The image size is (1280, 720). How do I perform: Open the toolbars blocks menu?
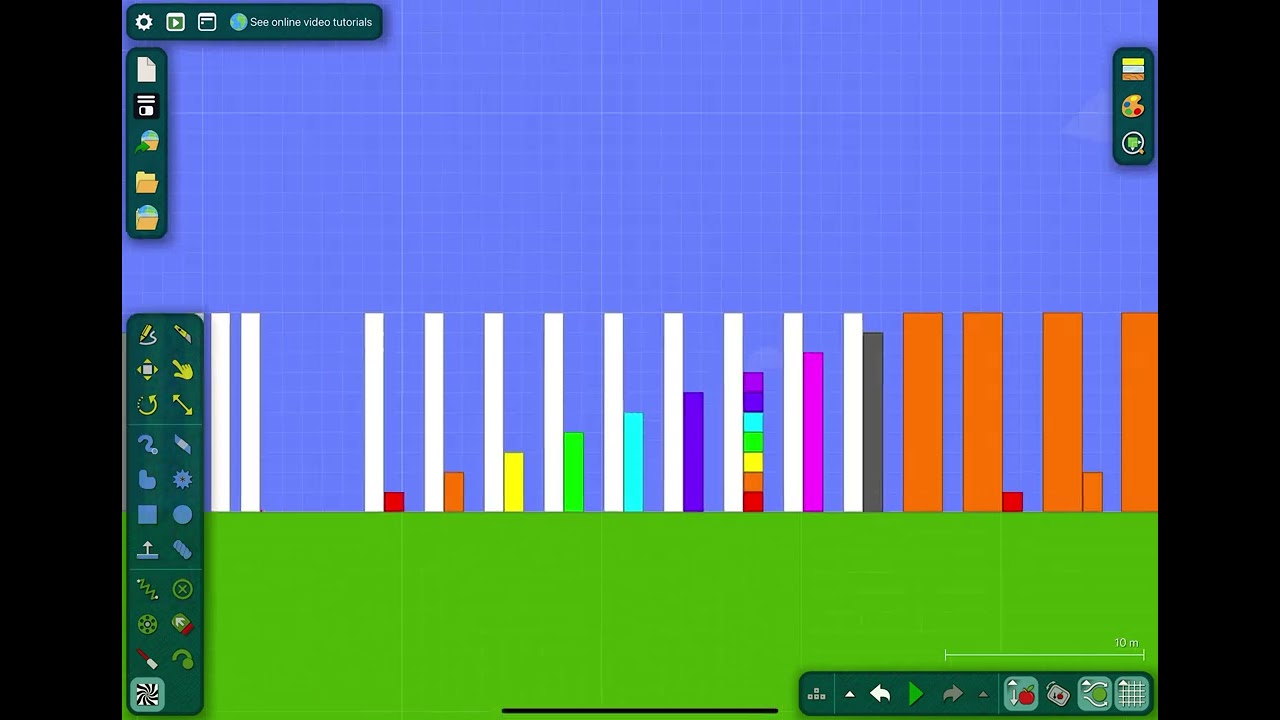[816, 694]
